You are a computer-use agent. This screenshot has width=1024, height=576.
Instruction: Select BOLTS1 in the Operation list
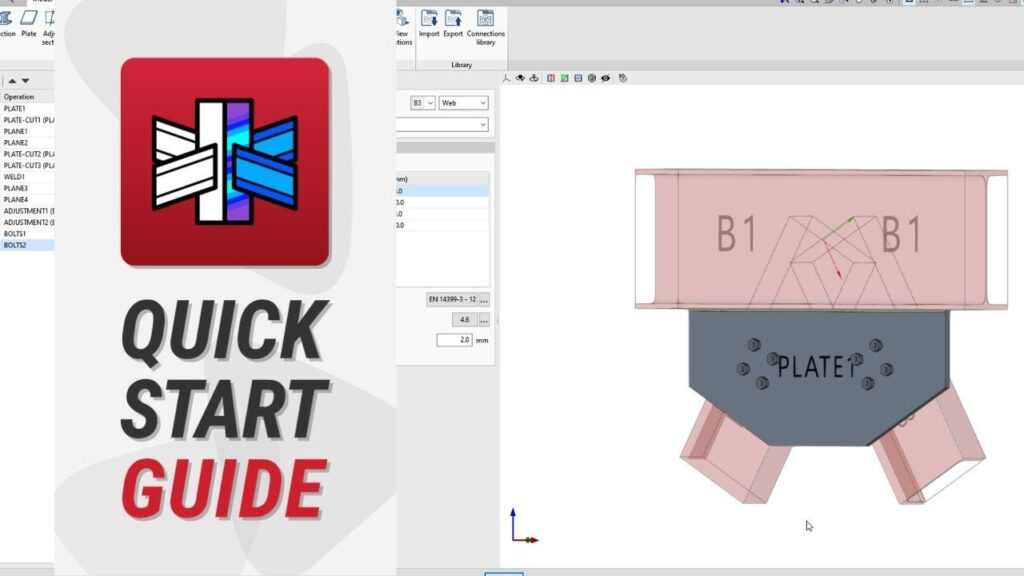pos(16,234)
